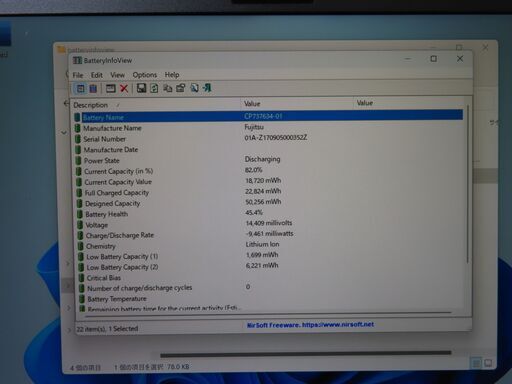Click the Copy Selected Items icon
This screenshot has height=384, width=512.
(x=167, y=88)
